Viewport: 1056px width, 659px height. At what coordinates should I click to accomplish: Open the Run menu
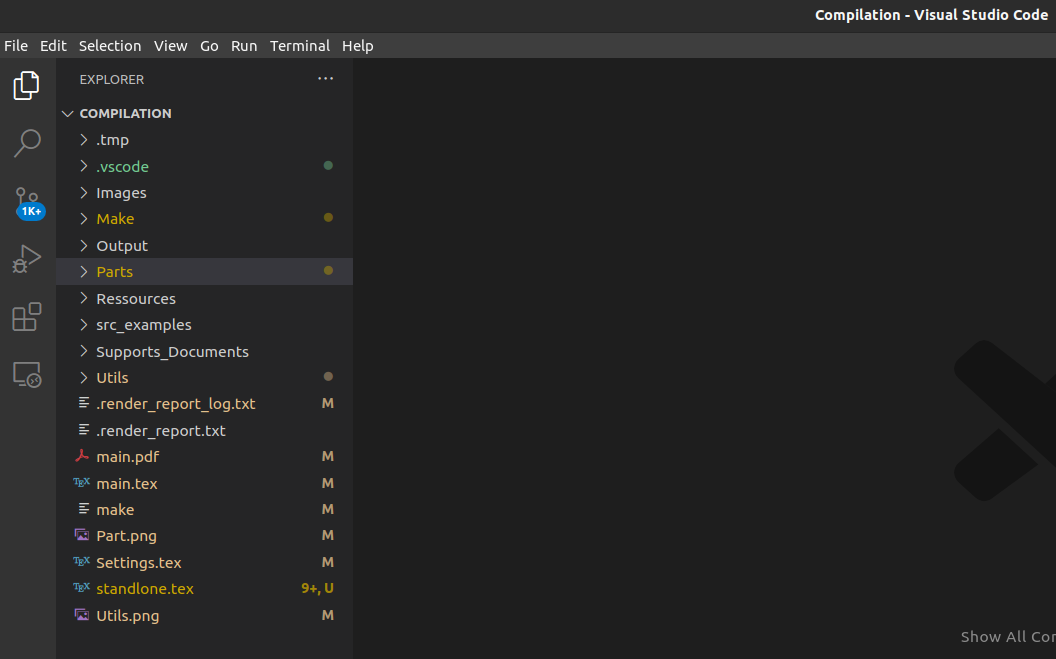pos(244,46)
